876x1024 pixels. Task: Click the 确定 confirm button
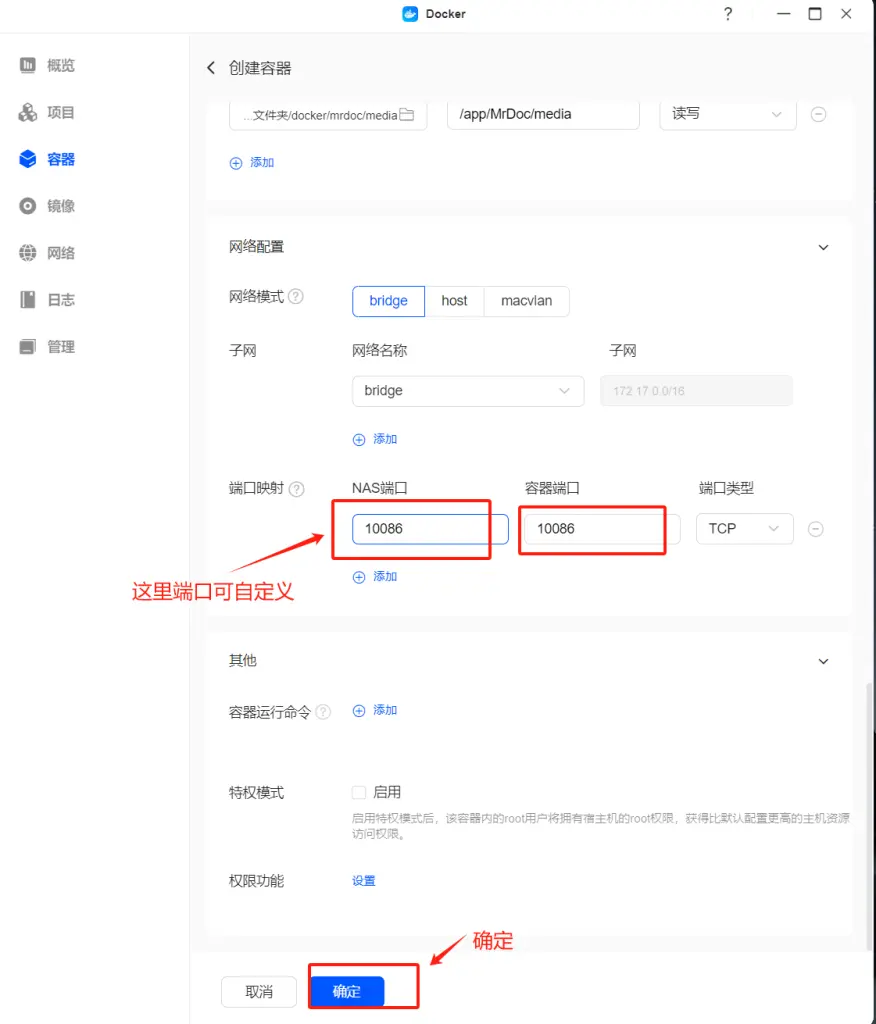346,992
